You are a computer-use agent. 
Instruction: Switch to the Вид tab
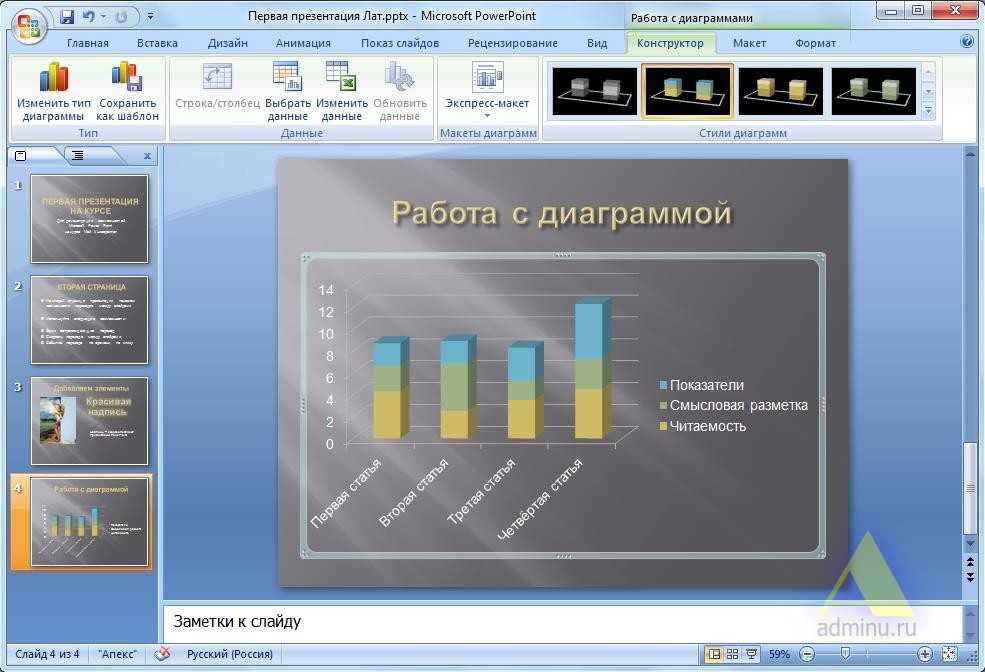597,43
